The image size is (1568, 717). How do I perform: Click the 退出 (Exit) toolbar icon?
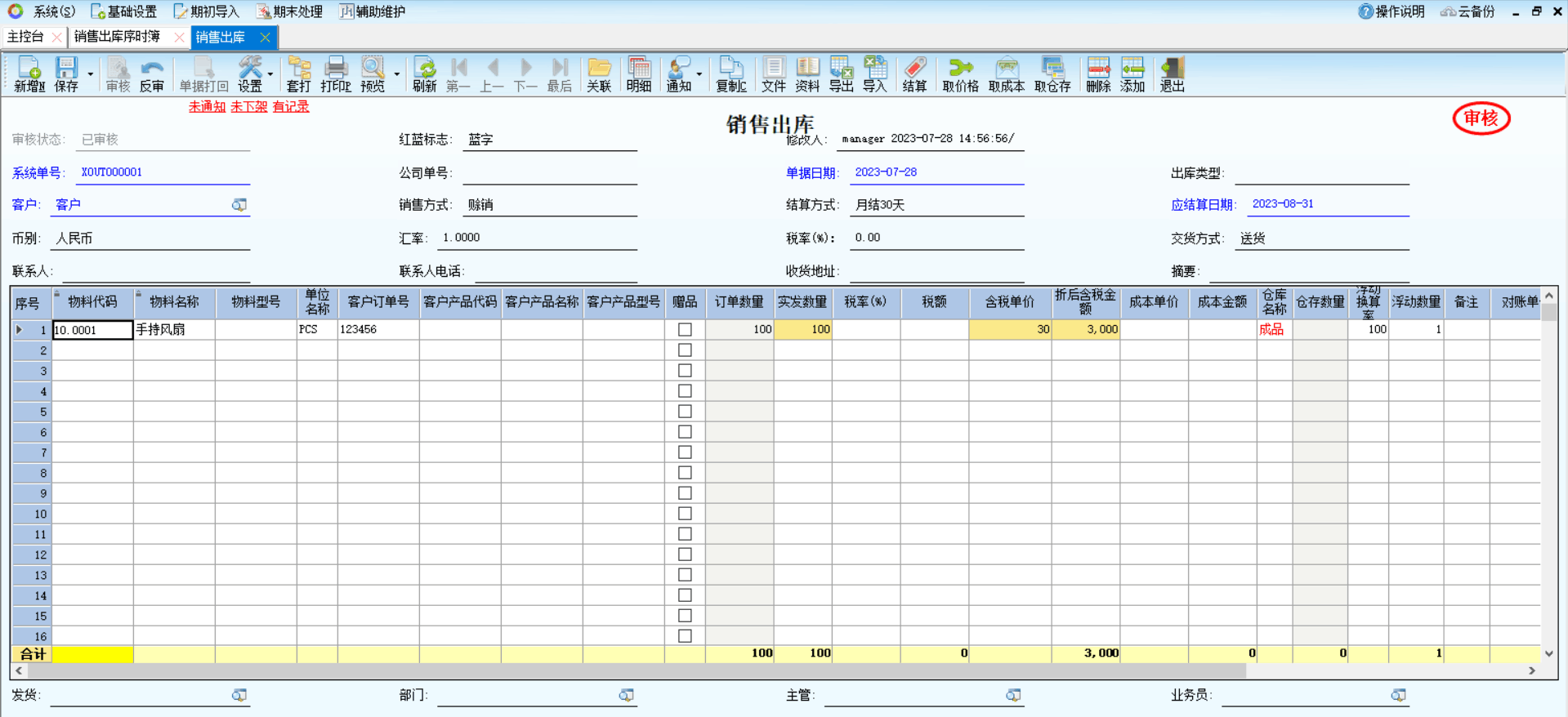pos(1172,74)
